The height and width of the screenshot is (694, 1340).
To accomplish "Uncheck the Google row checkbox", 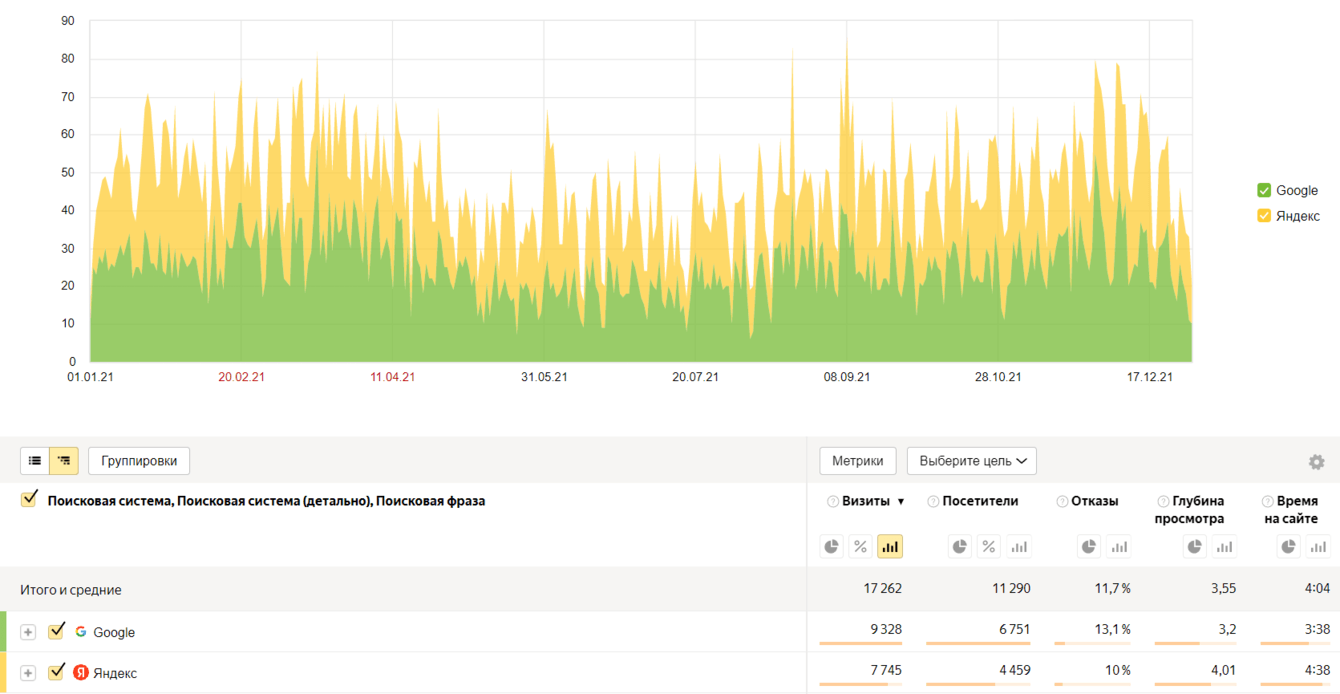I will pos(57,631).
